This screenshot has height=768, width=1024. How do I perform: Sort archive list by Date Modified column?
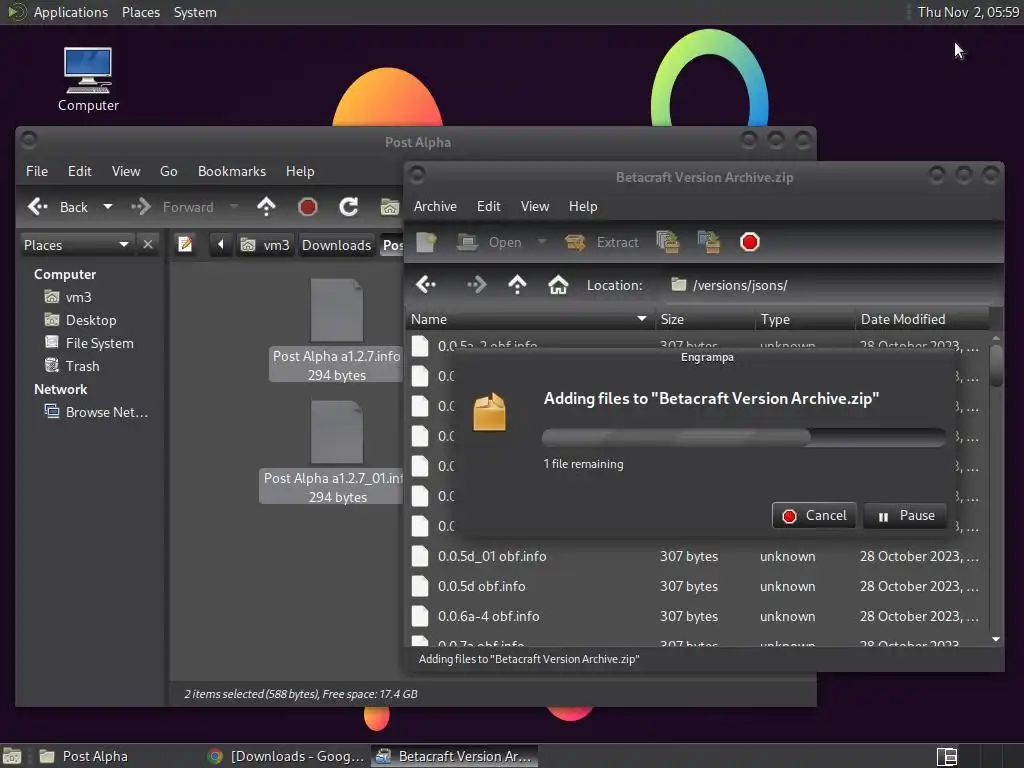pos(922,319)
